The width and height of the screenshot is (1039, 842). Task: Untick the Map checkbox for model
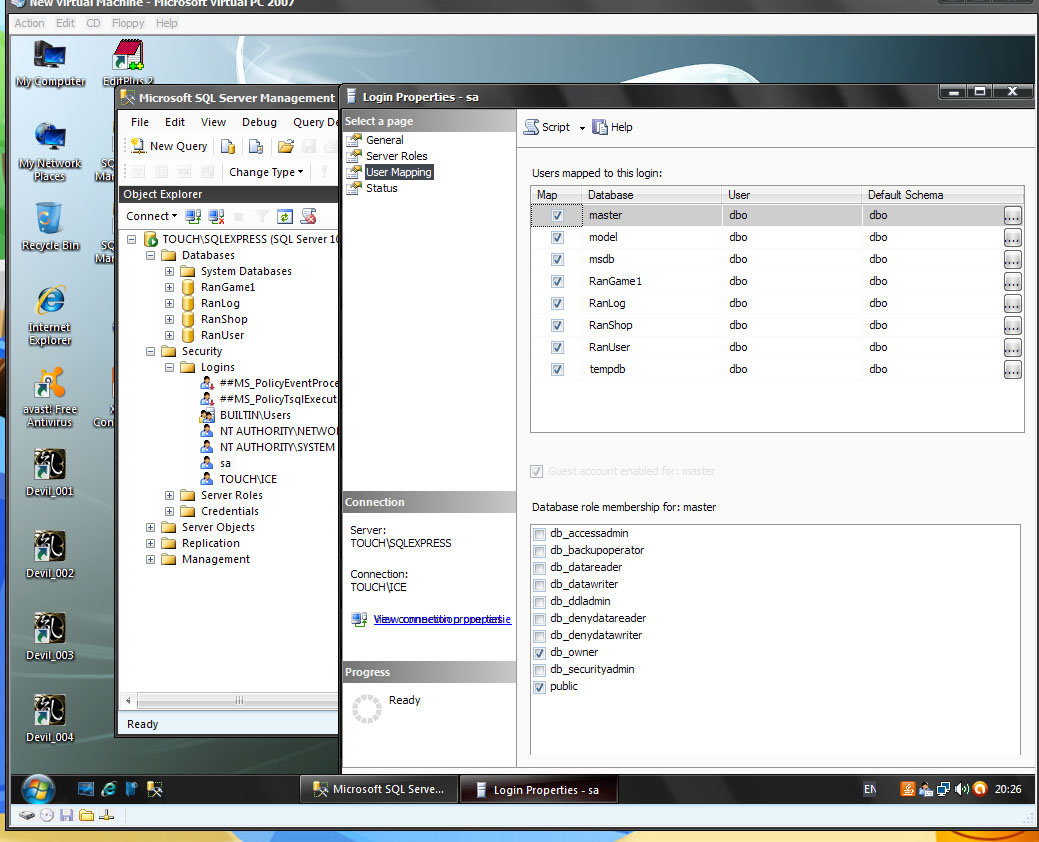[557, 237]
